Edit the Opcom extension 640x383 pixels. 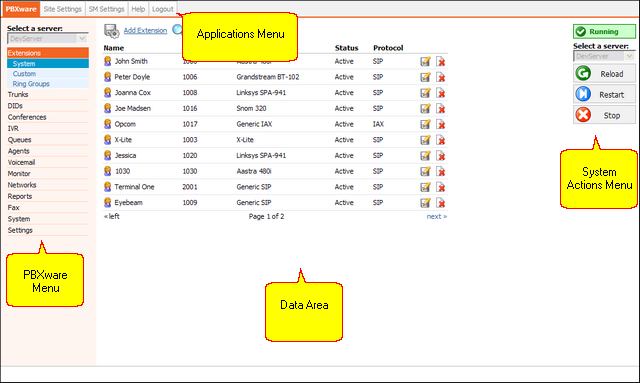[x=425, y=124]
